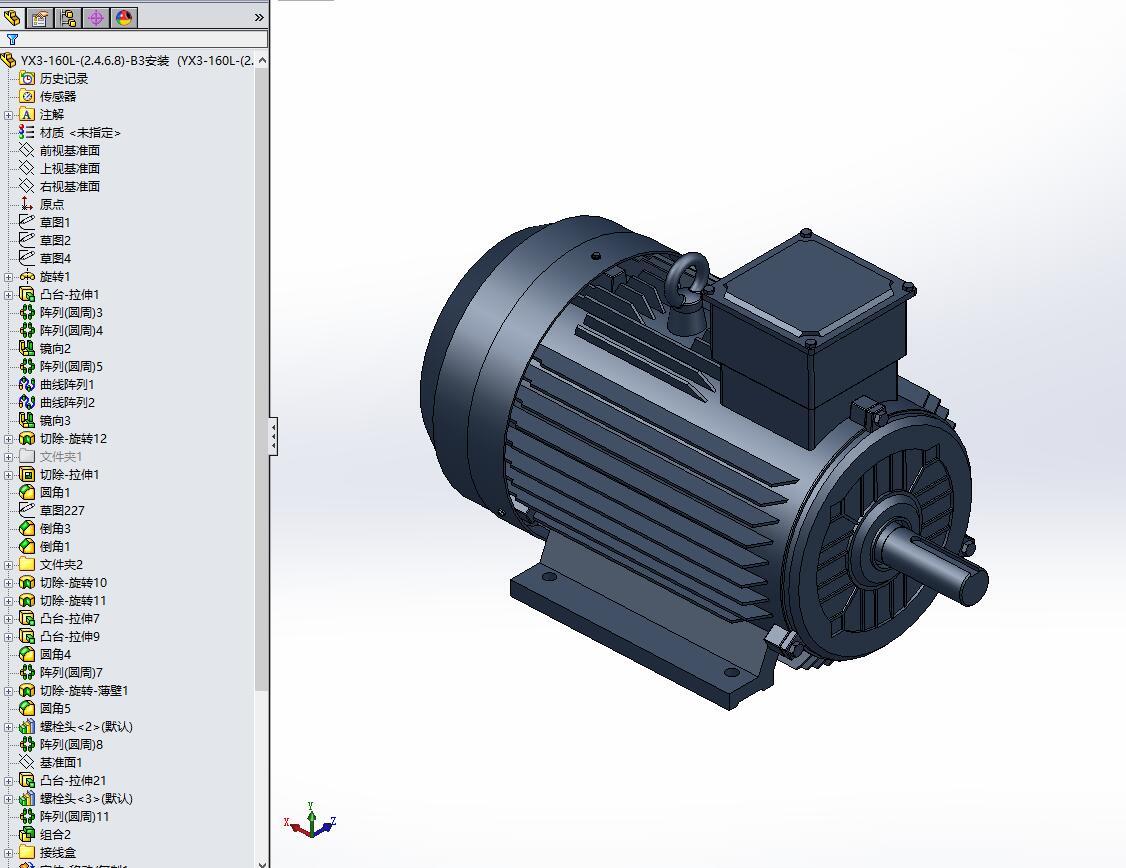Click the feature tree scroll-down arrow
This screenshot has height=868, width=1126.
[x=262, y=862]
